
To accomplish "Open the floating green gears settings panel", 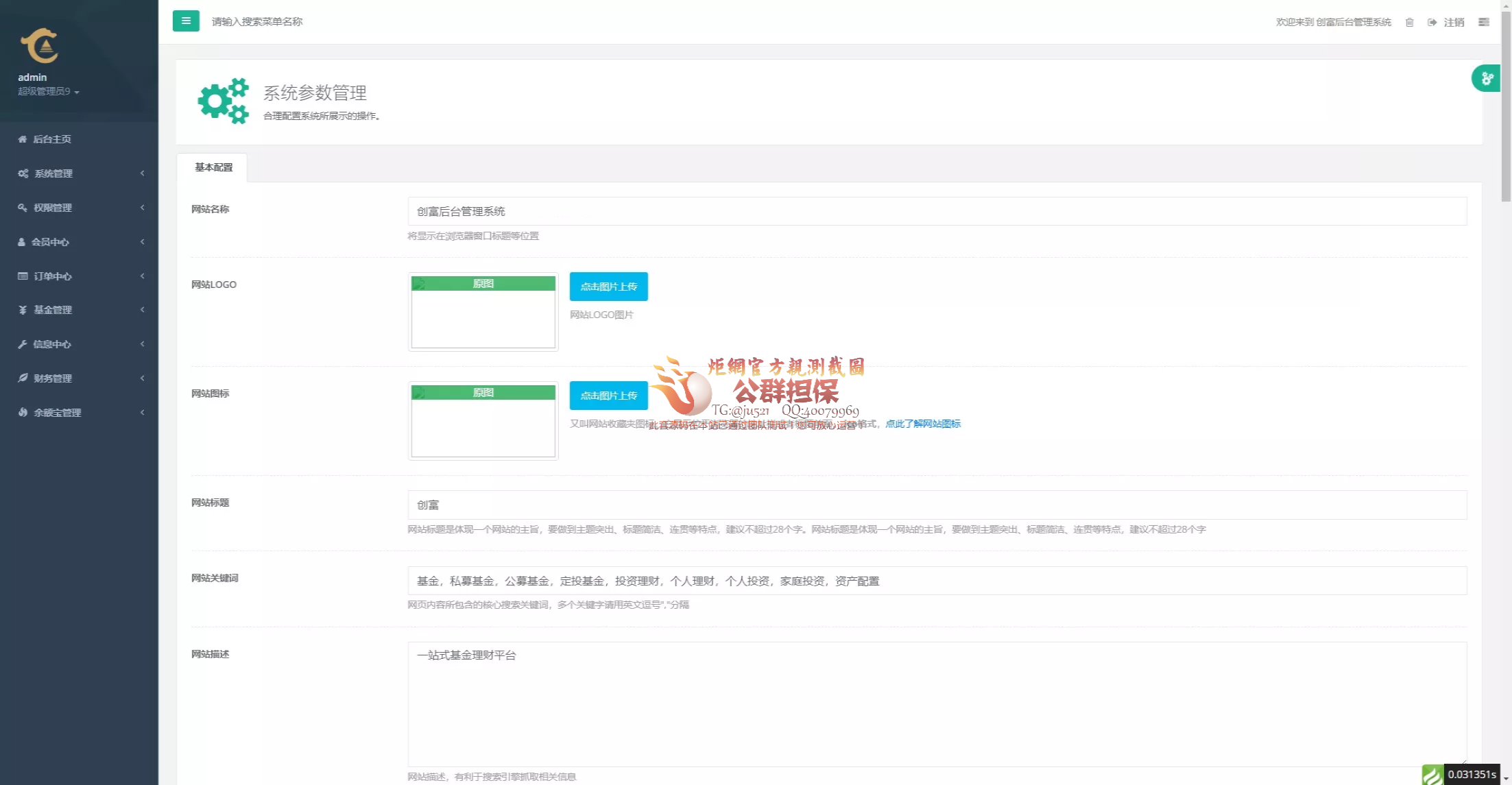I will pyautogui.click(x=1486, y=79).
